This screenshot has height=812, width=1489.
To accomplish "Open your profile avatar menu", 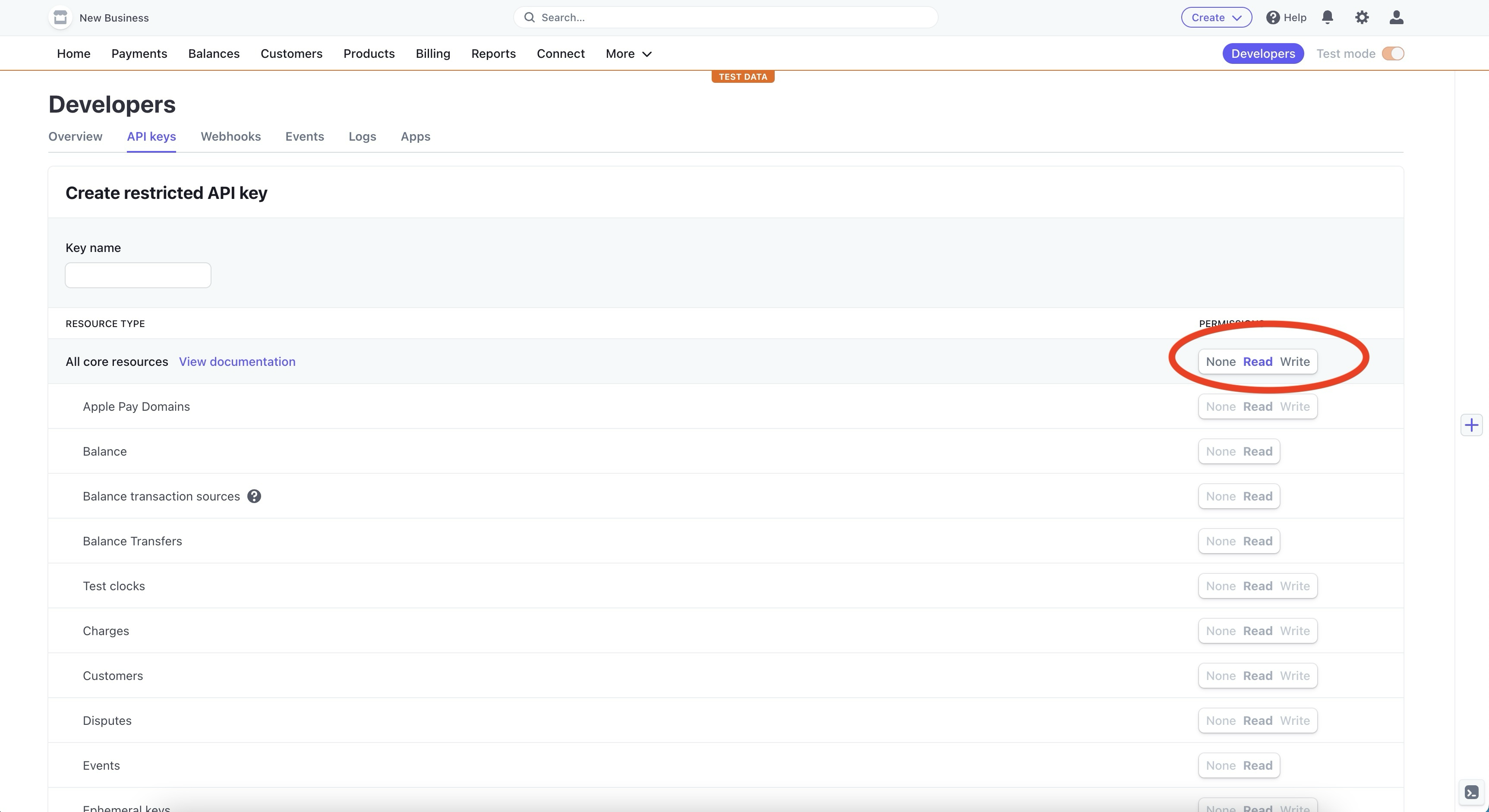I will coord(1396,17).
